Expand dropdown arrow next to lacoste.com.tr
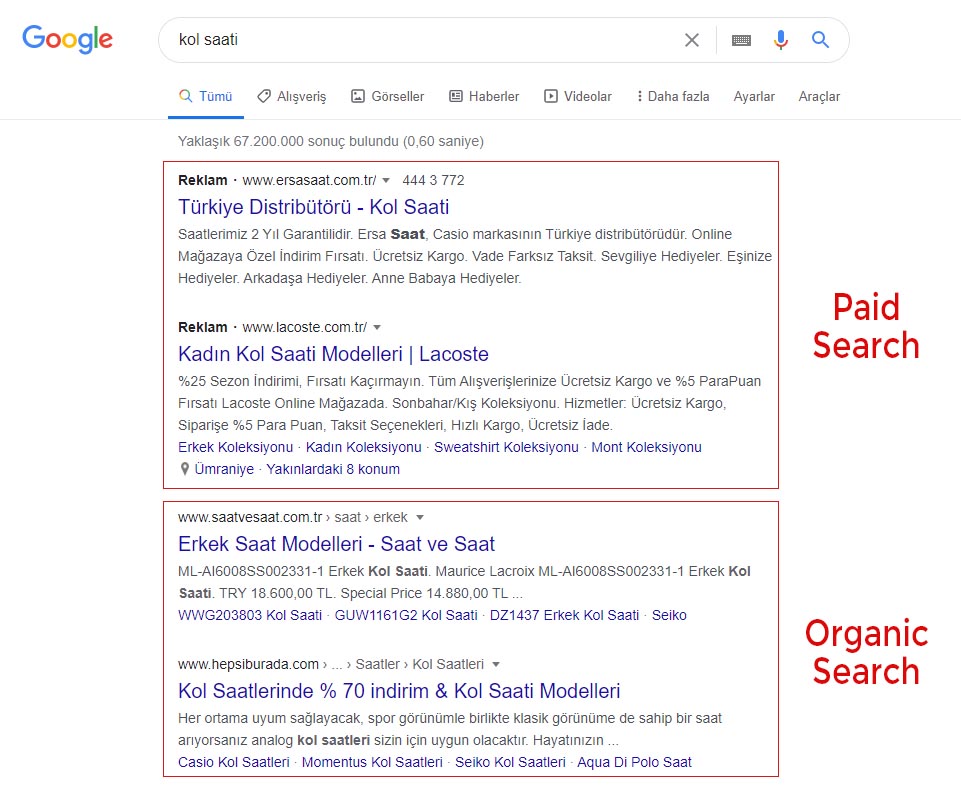Viewport: 961px width, 791px height. pyautogui.click(x=377, y=327)
